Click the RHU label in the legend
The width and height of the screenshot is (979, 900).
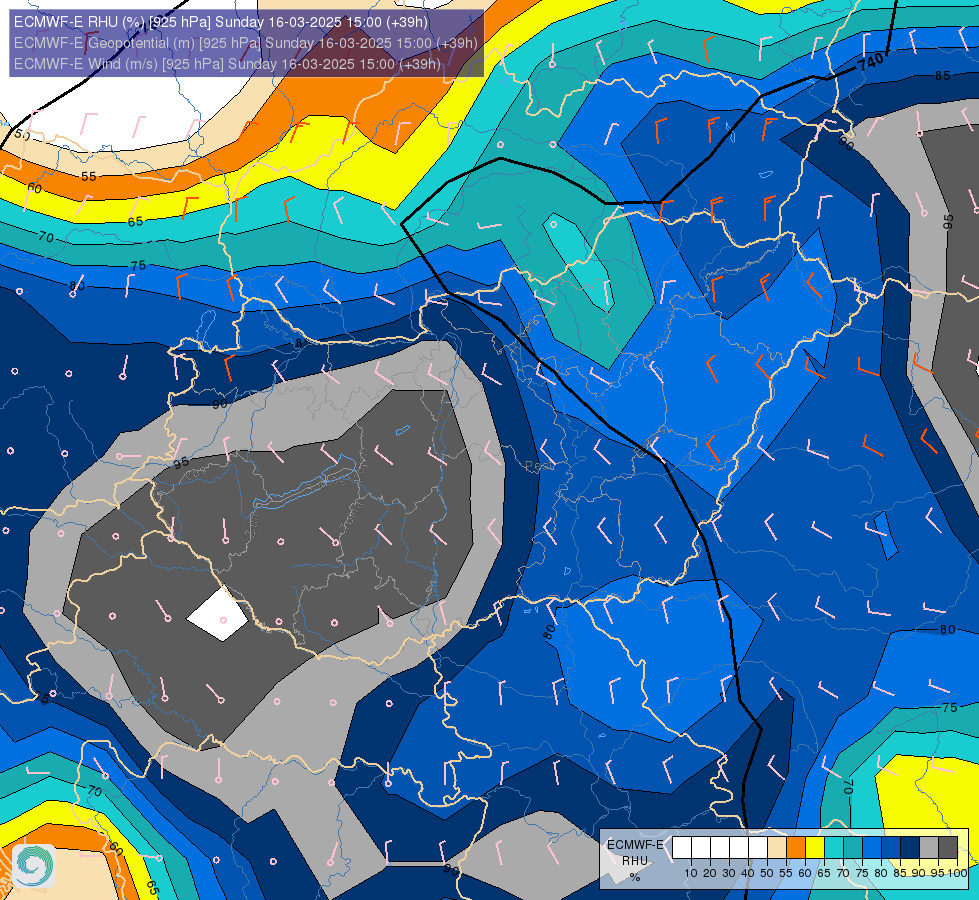click(635, 861)
